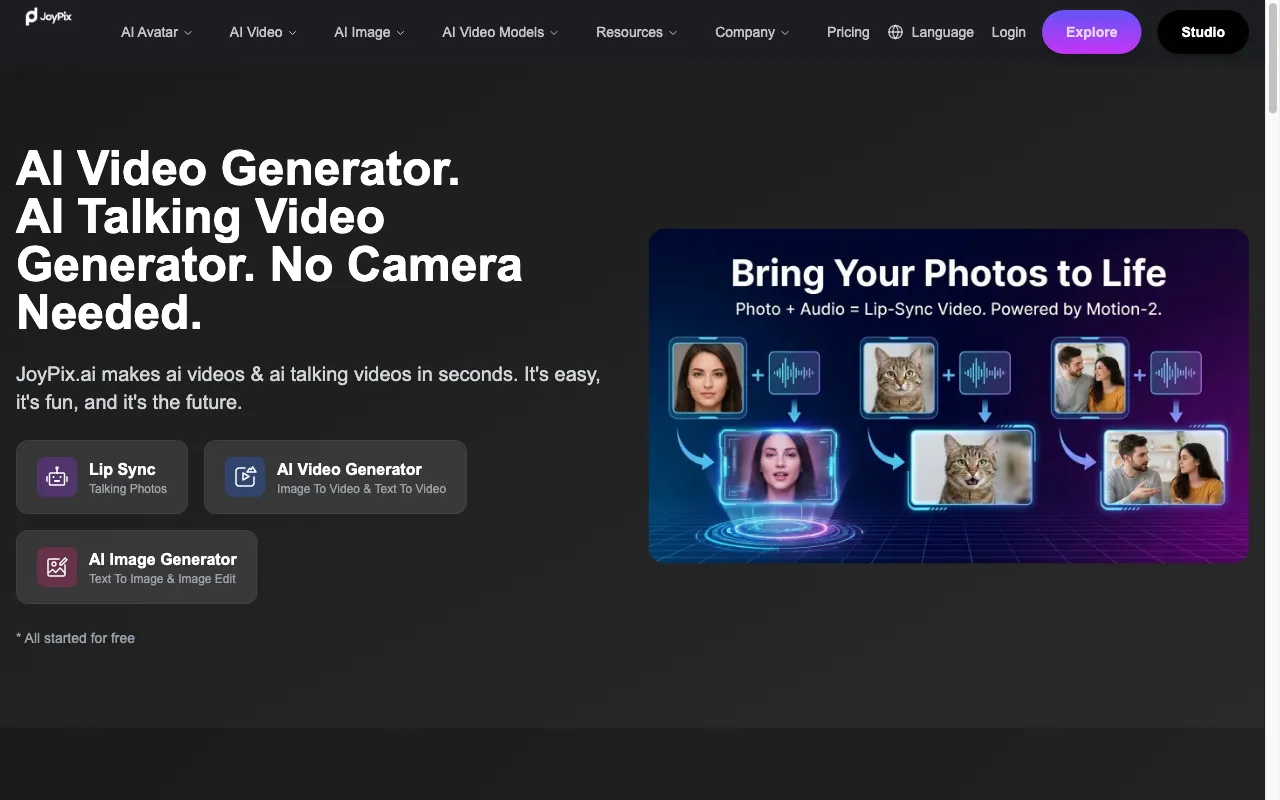
Task: Open the Lip Sync Talking Photos card
Action: coord(102,477)
